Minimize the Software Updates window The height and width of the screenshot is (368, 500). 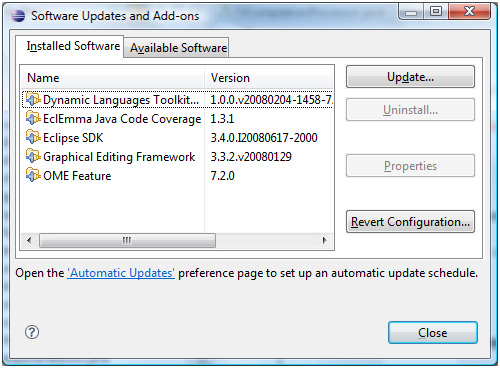click(x=411, y=12)
